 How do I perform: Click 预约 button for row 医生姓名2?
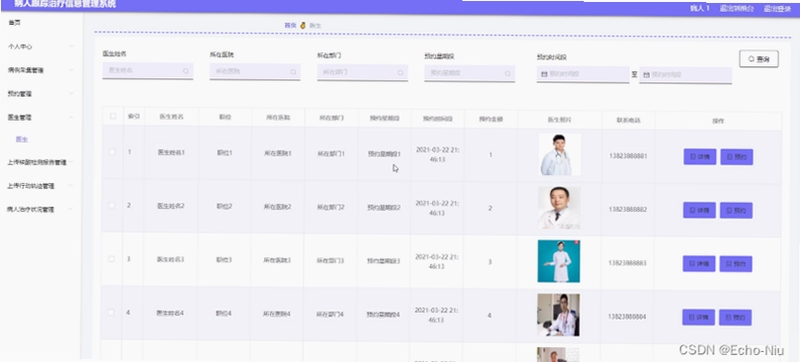pos(736,211)
